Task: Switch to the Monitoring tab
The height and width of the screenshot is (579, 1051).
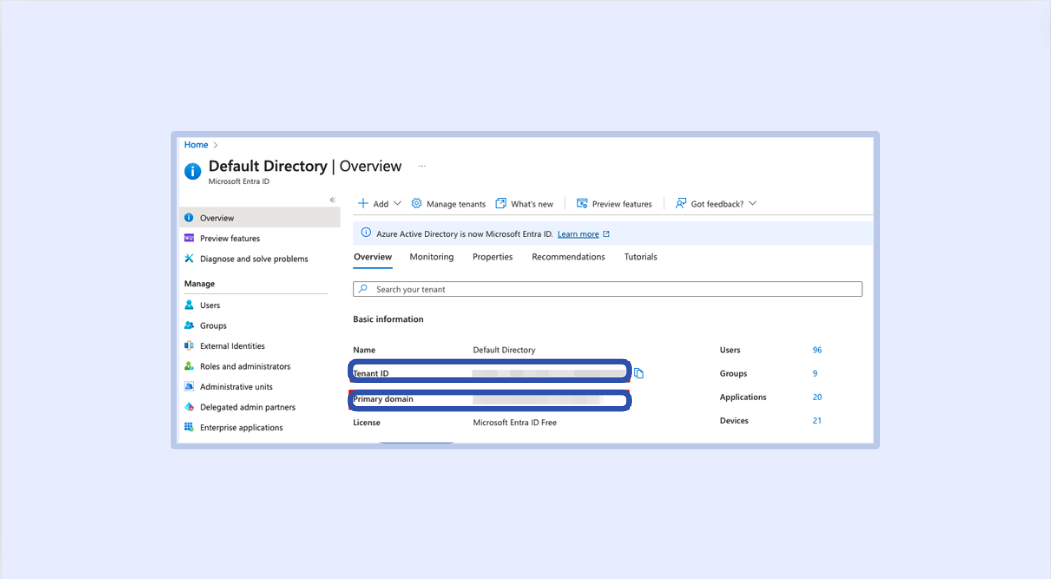Action: (x=431, y=257)
